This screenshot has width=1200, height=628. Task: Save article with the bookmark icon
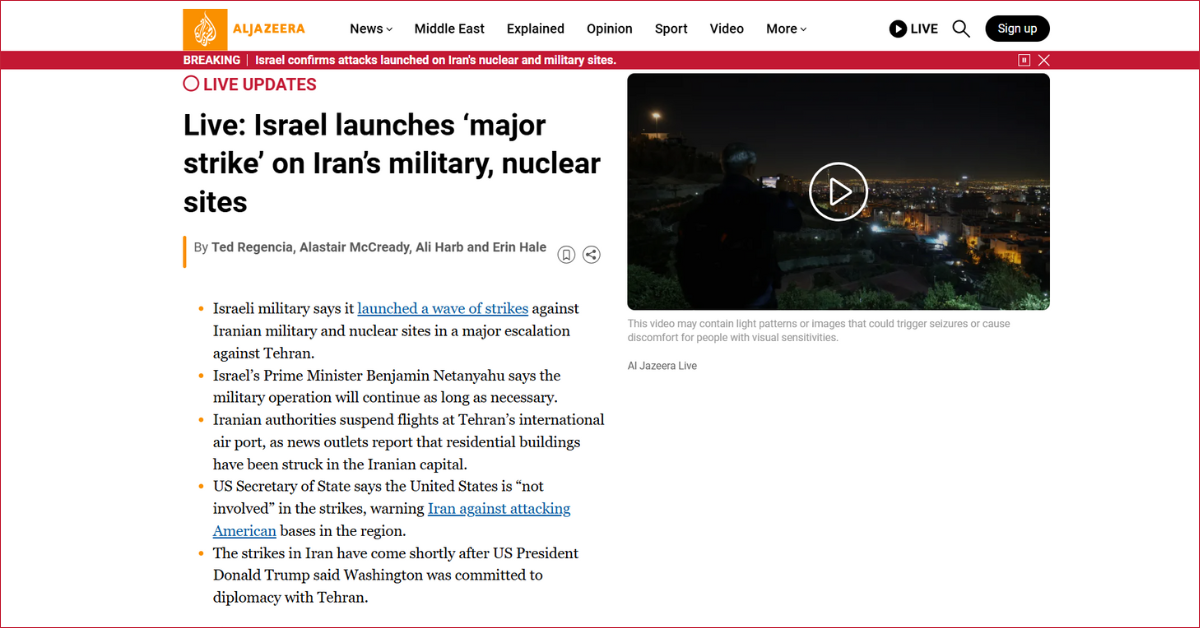566,255
